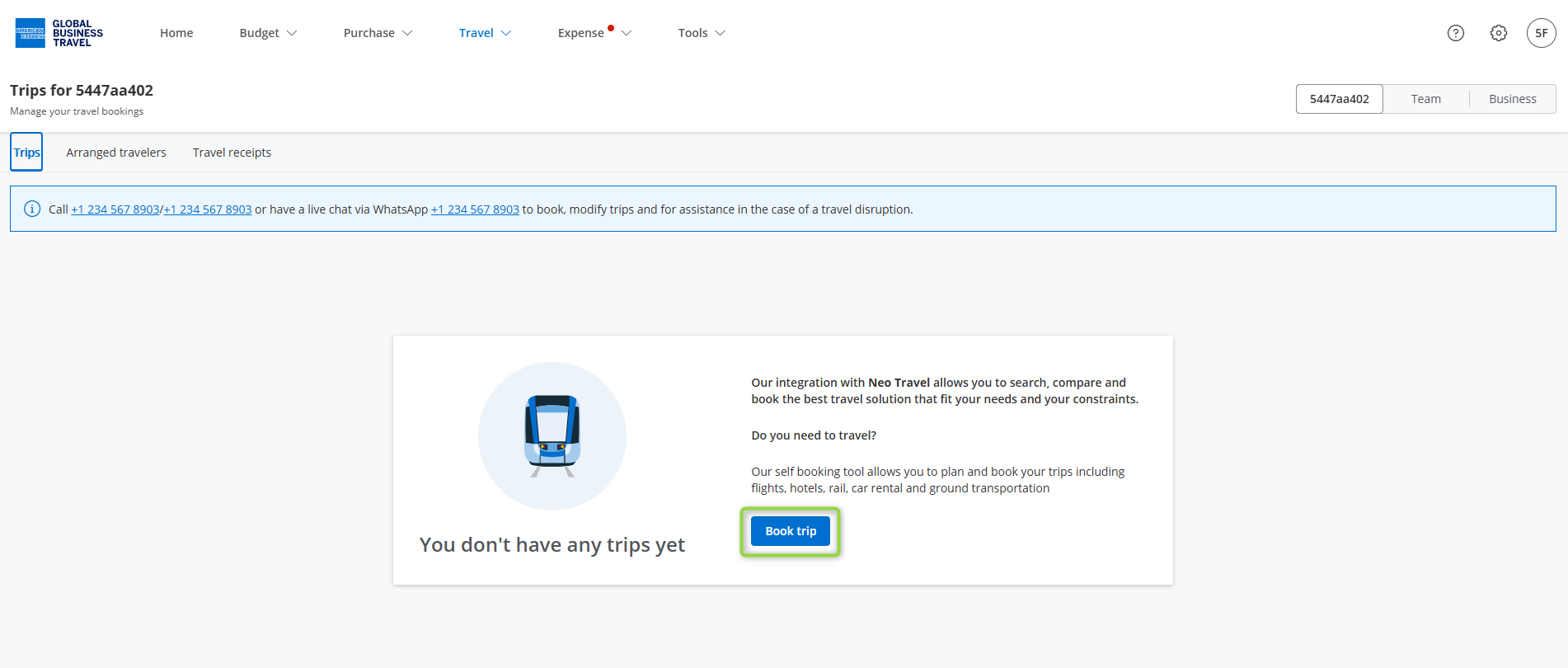Switch scope to Team
The image size is (1568, 668).
[x=1426, y=99]
